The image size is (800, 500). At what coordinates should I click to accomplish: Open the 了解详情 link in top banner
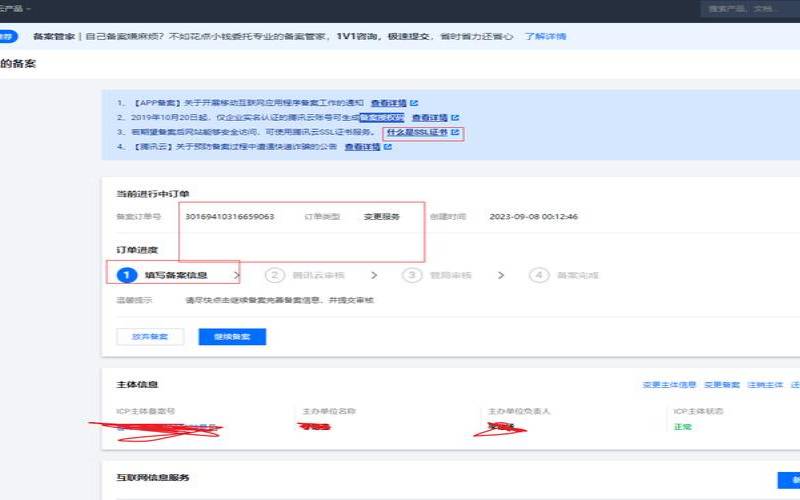(545, 36)
